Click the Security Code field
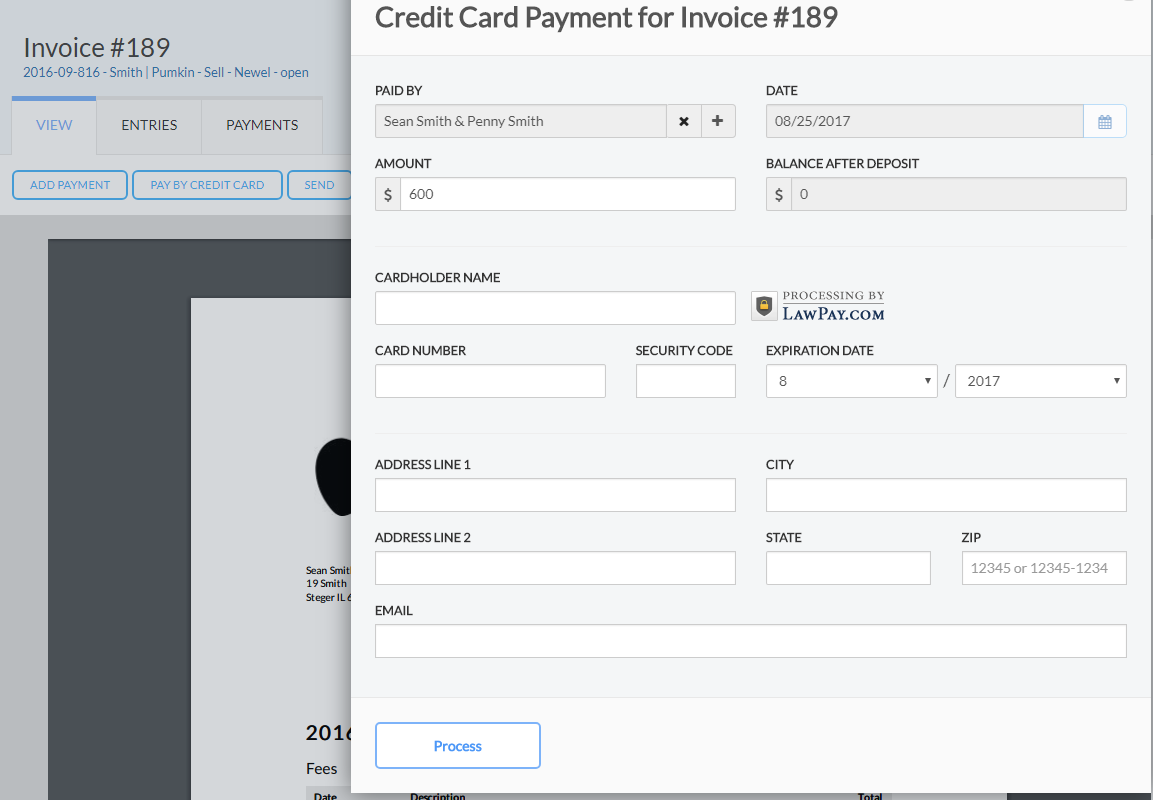Image resolution: width=1153 pixels, height=800 pixels. point(685,381)
